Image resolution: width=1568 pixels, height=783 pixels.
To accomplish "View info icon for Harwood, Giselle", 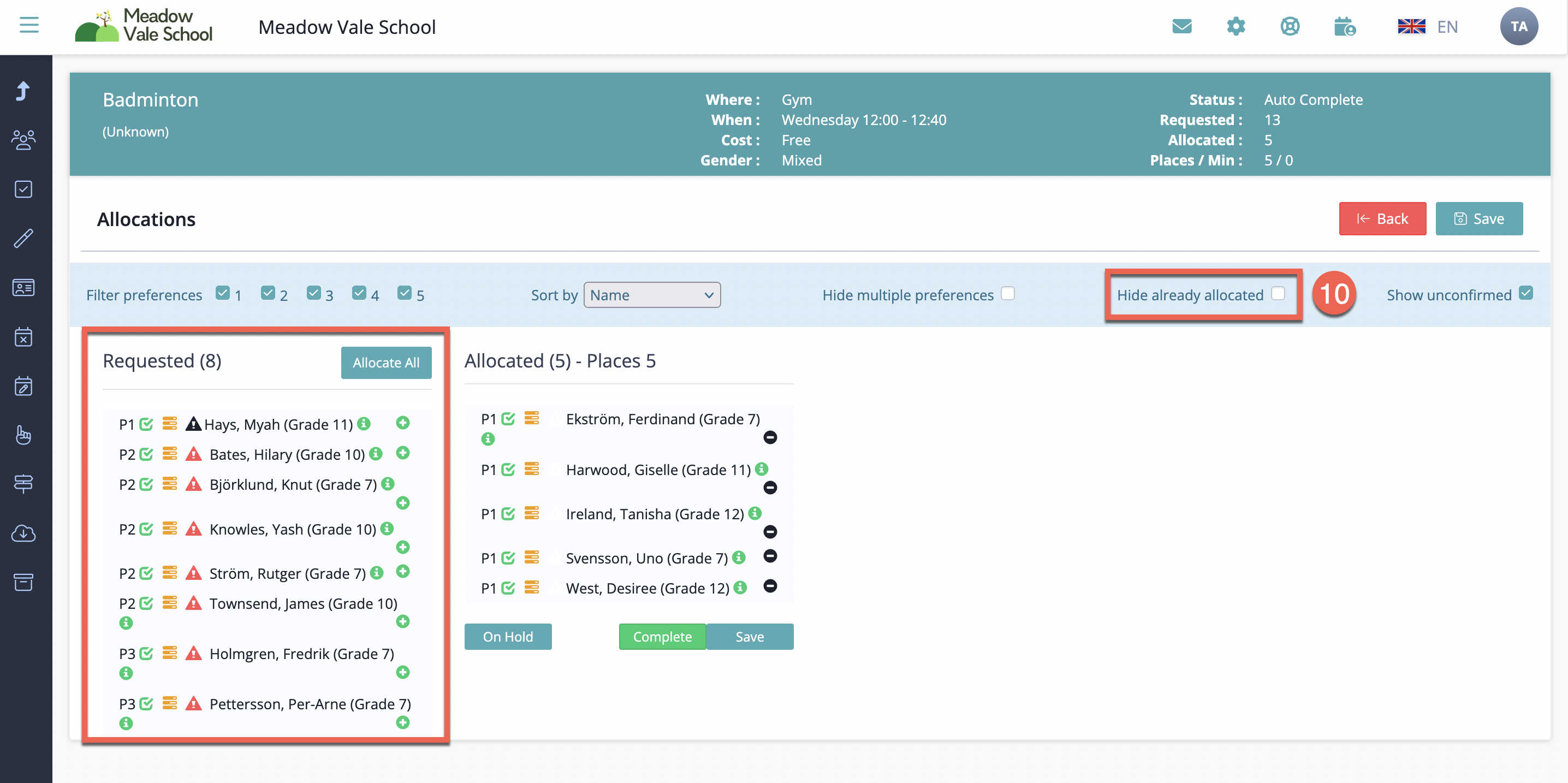I will pyautogui.click(x=762, y=469).
